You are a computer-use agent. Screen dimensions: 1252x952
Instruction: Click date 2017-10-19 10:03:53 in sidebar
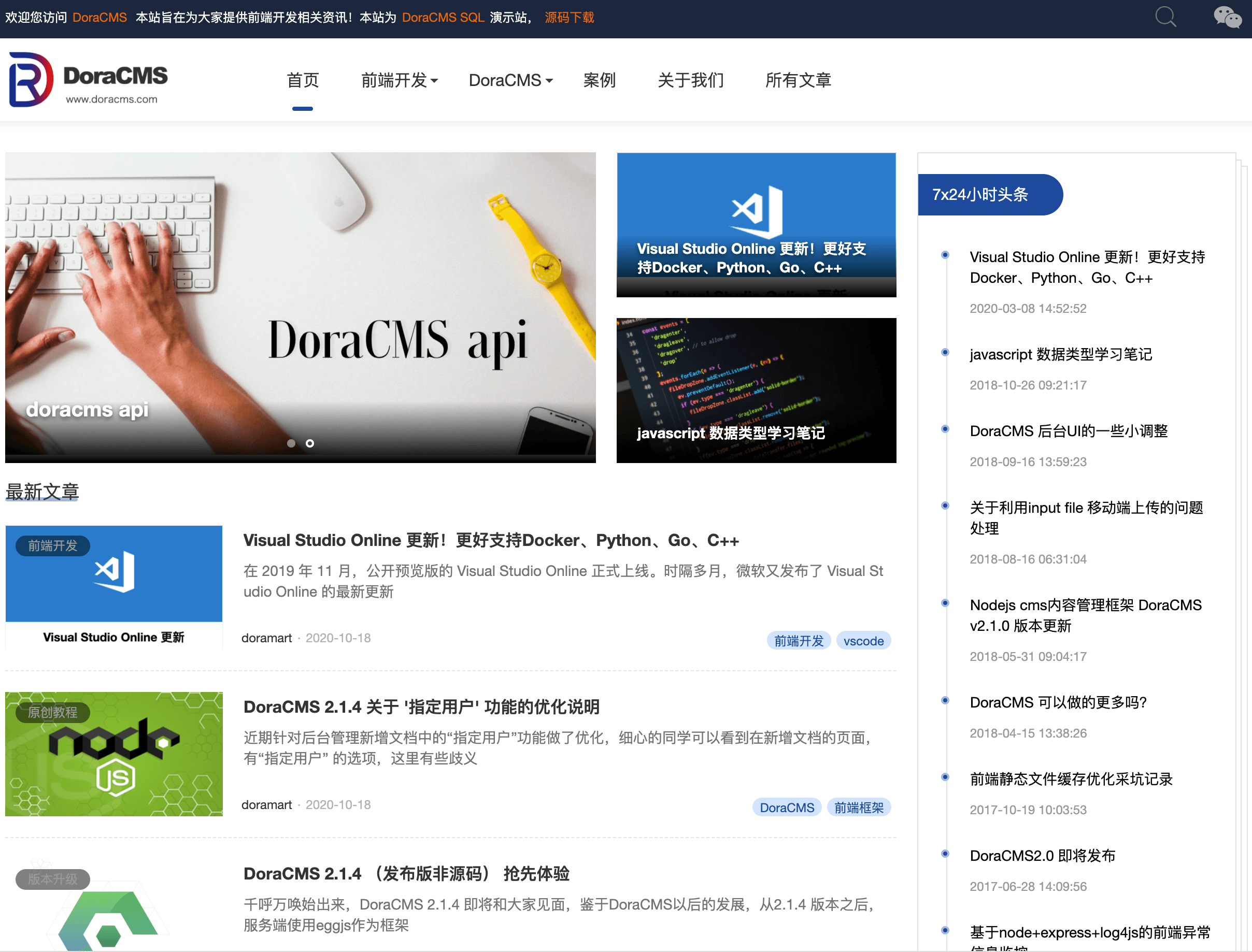tap(1028, 809)
